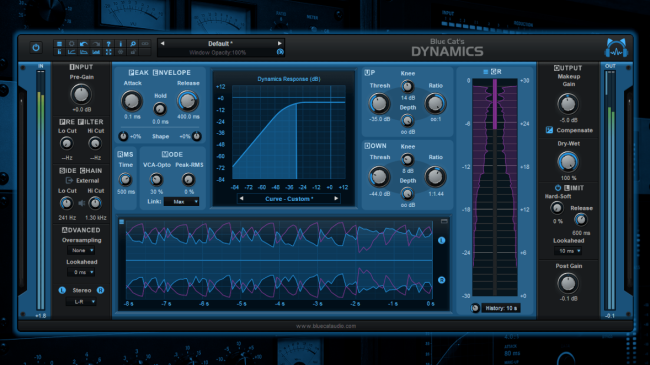Click the Peak Envelope Attack knob

(132, 101)
